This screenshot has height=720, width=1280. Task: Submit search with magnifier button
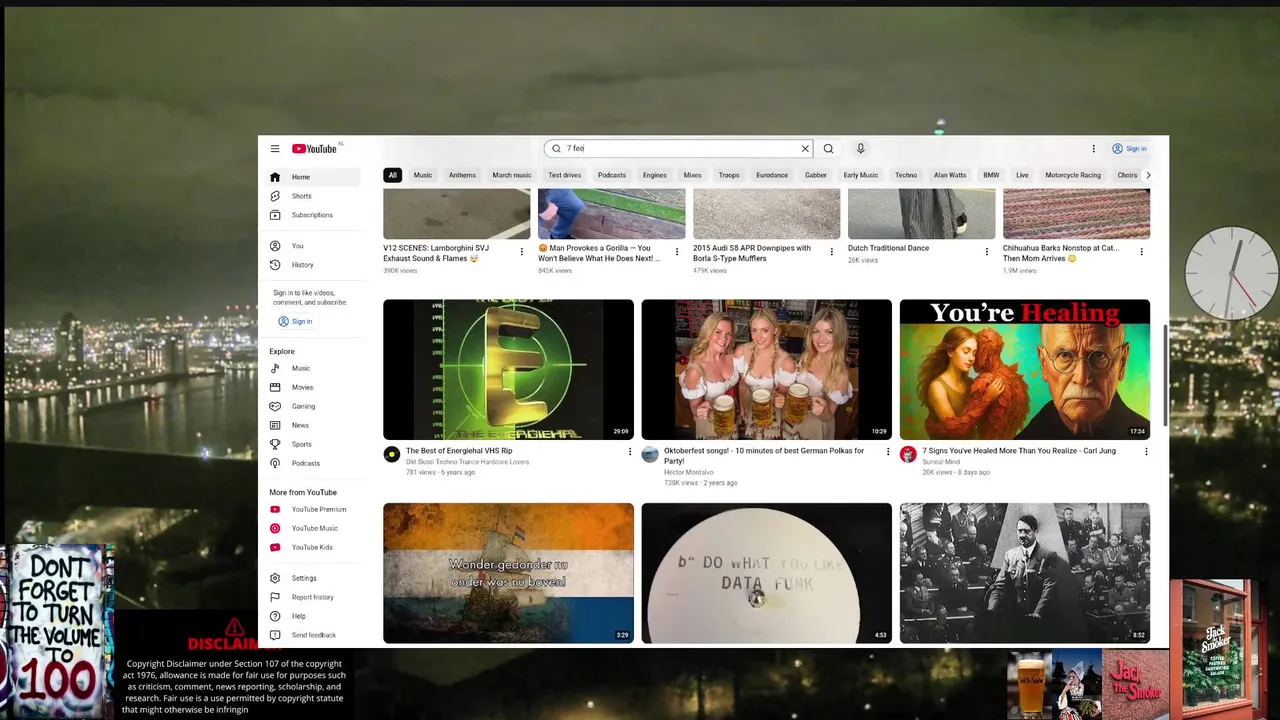828,149
